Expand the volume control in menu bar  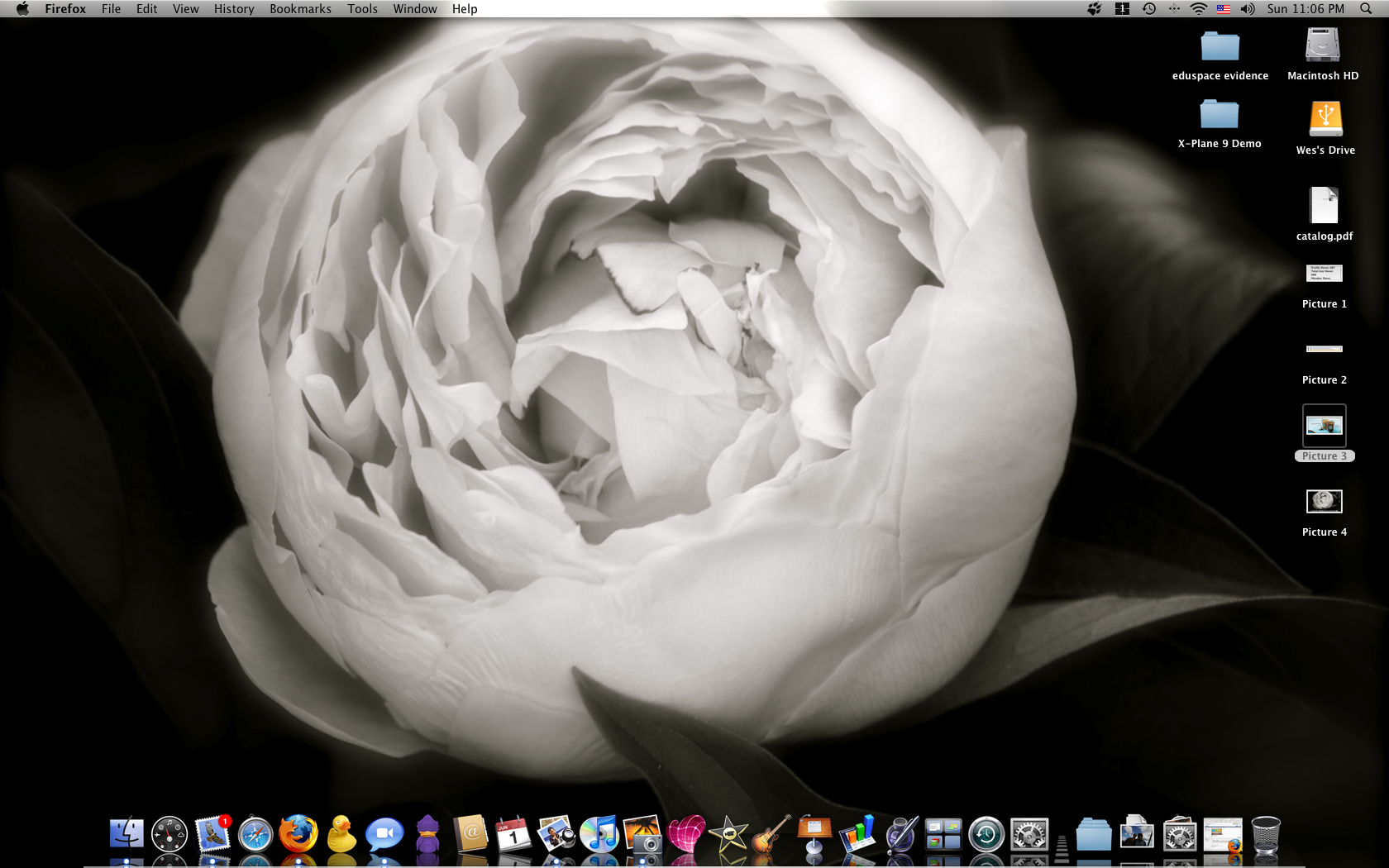pyautogui.click(x=1248, y=9)
